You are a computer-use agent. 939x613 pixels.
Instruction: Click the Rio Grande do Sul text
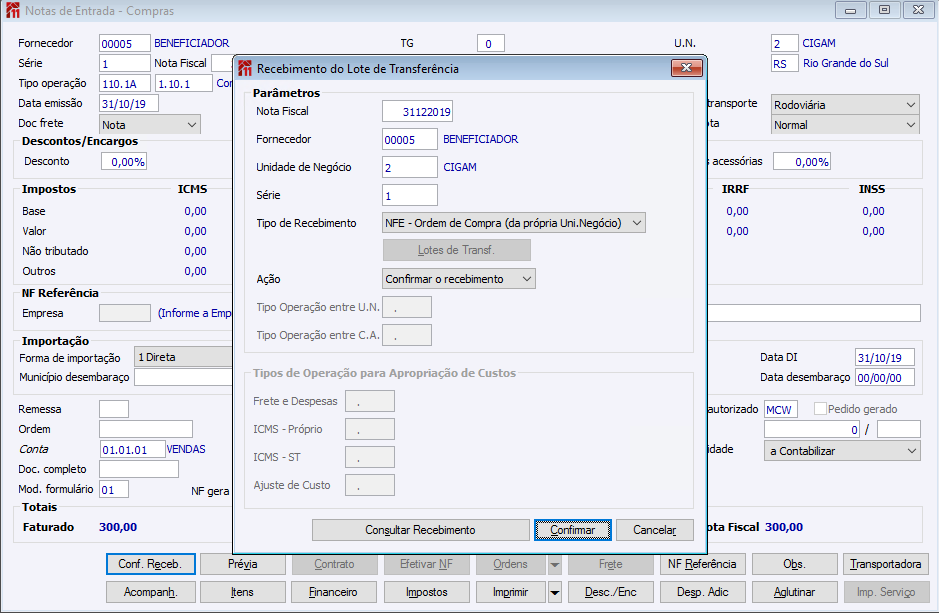[x=846, y=63]
